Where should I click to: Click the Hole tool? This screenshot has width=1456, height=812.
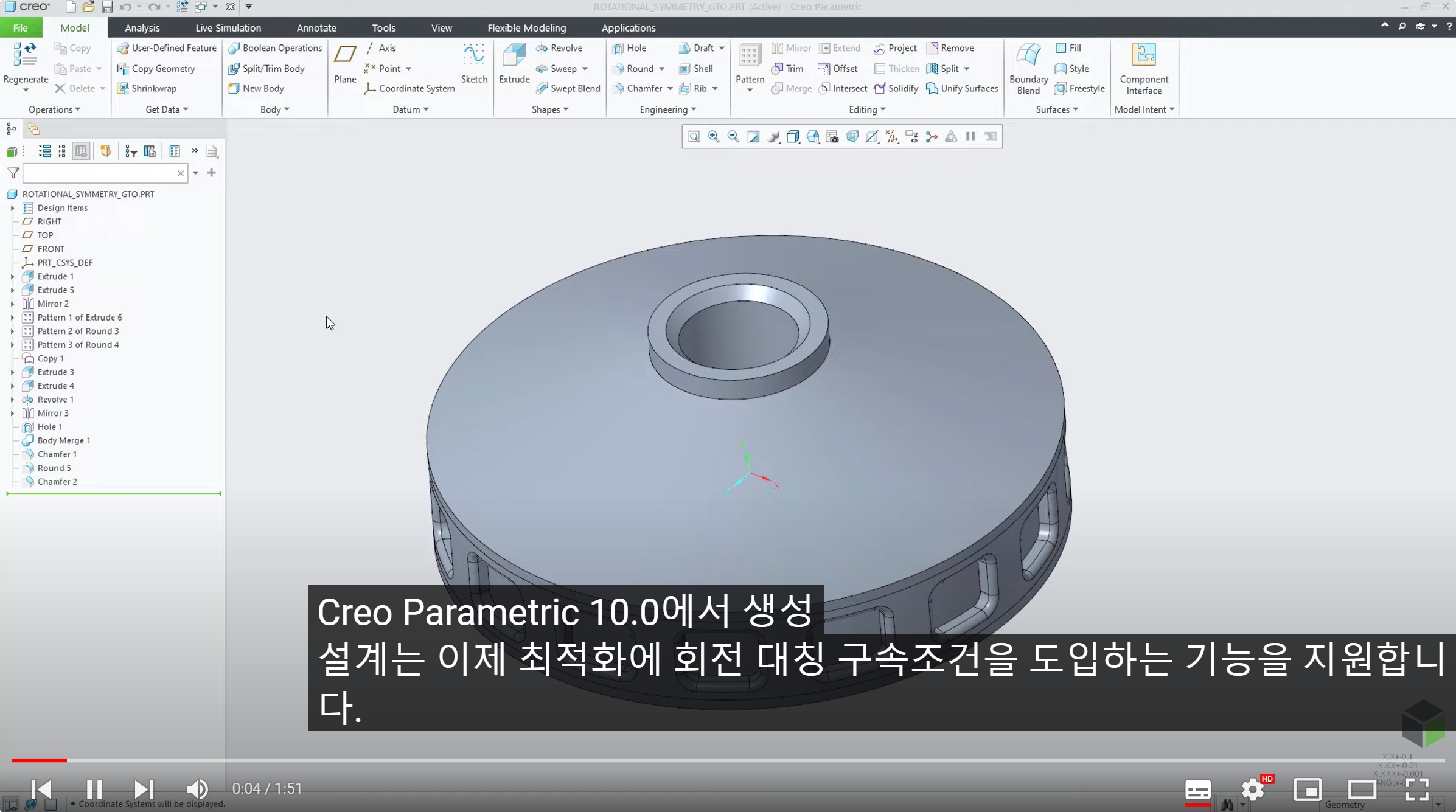[x=629, y=48]
